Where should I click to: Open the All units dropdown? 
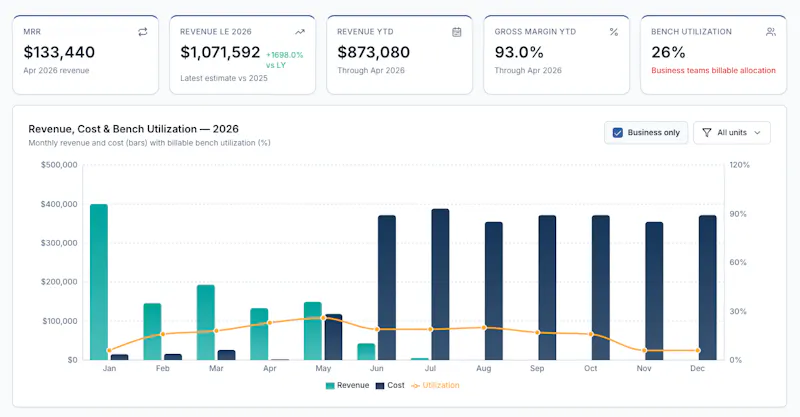point(732,133)
